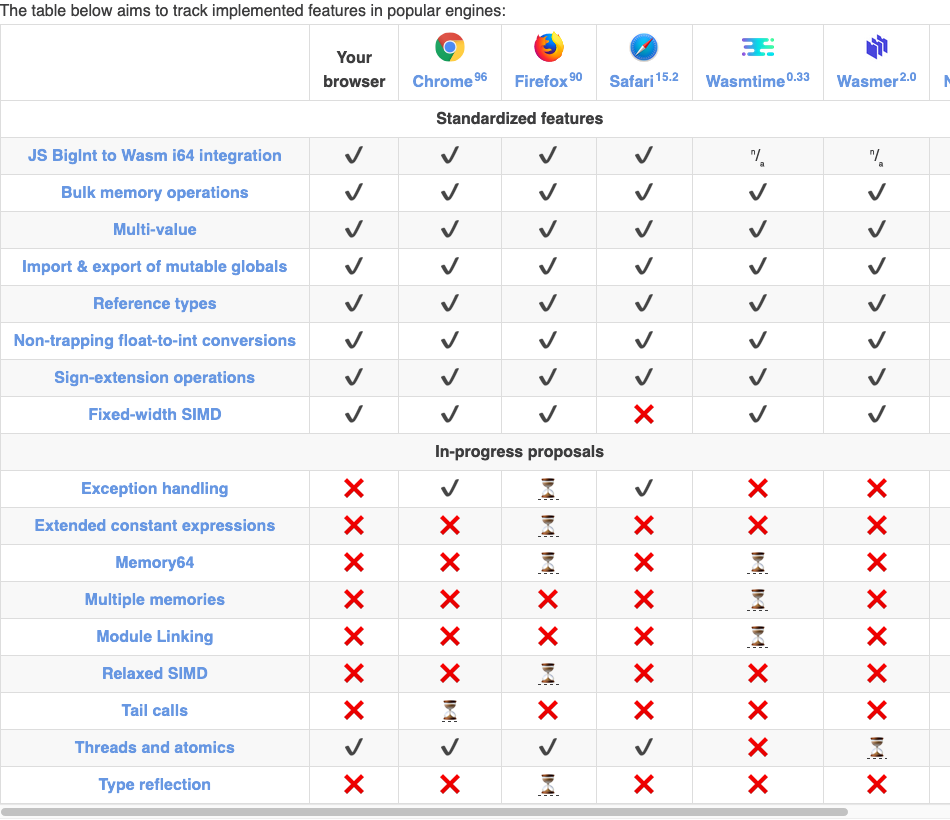This screenshot has height=820, width=950.
Task: Click Wasmtime hourglass icon for Memory64
Action: 758,562
